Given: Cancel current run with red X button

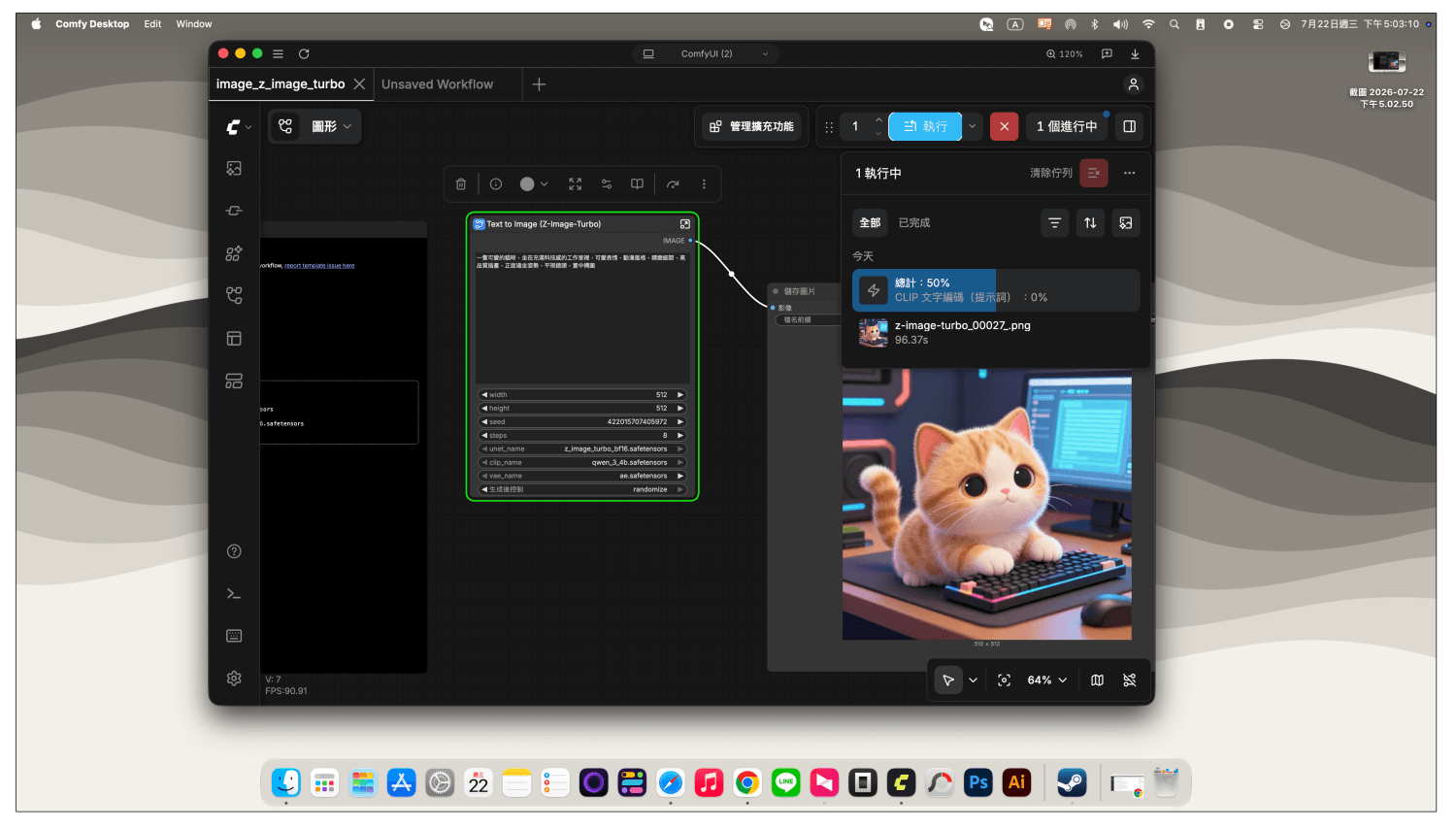Looking at the screenshot, I should coord(1005,126).
